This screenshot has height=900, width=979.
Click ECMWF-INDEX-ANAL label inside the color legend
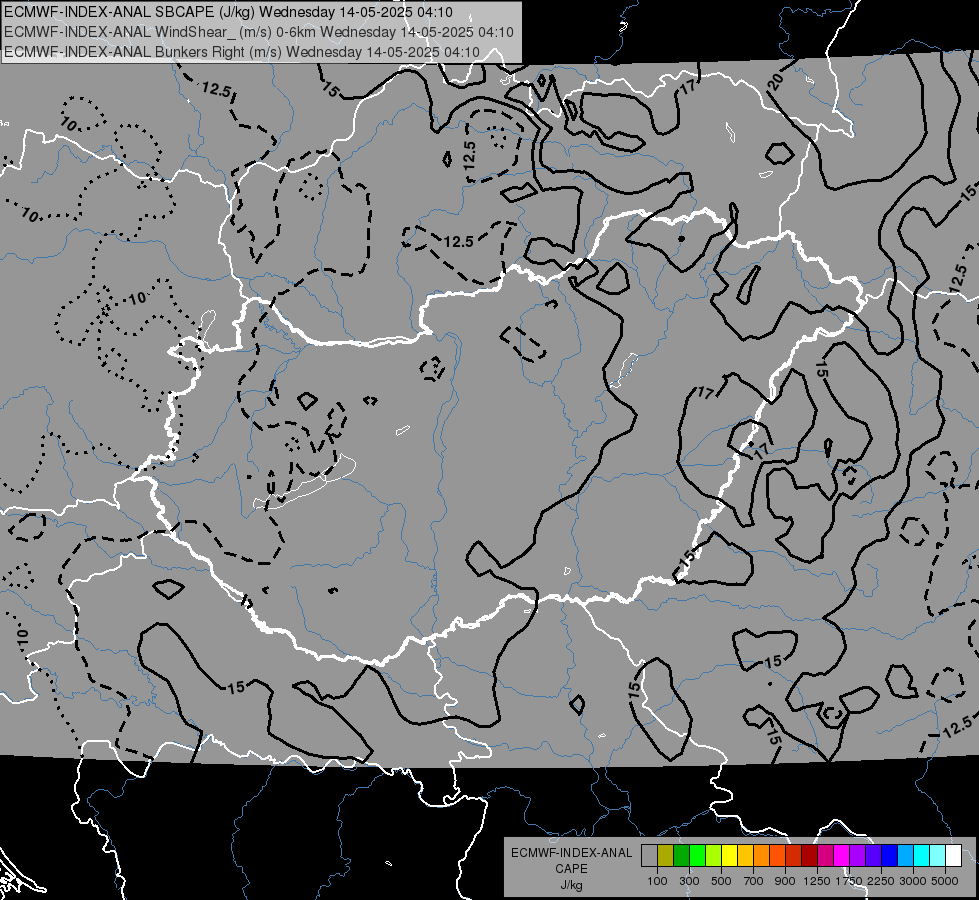(x=571, y=853)
